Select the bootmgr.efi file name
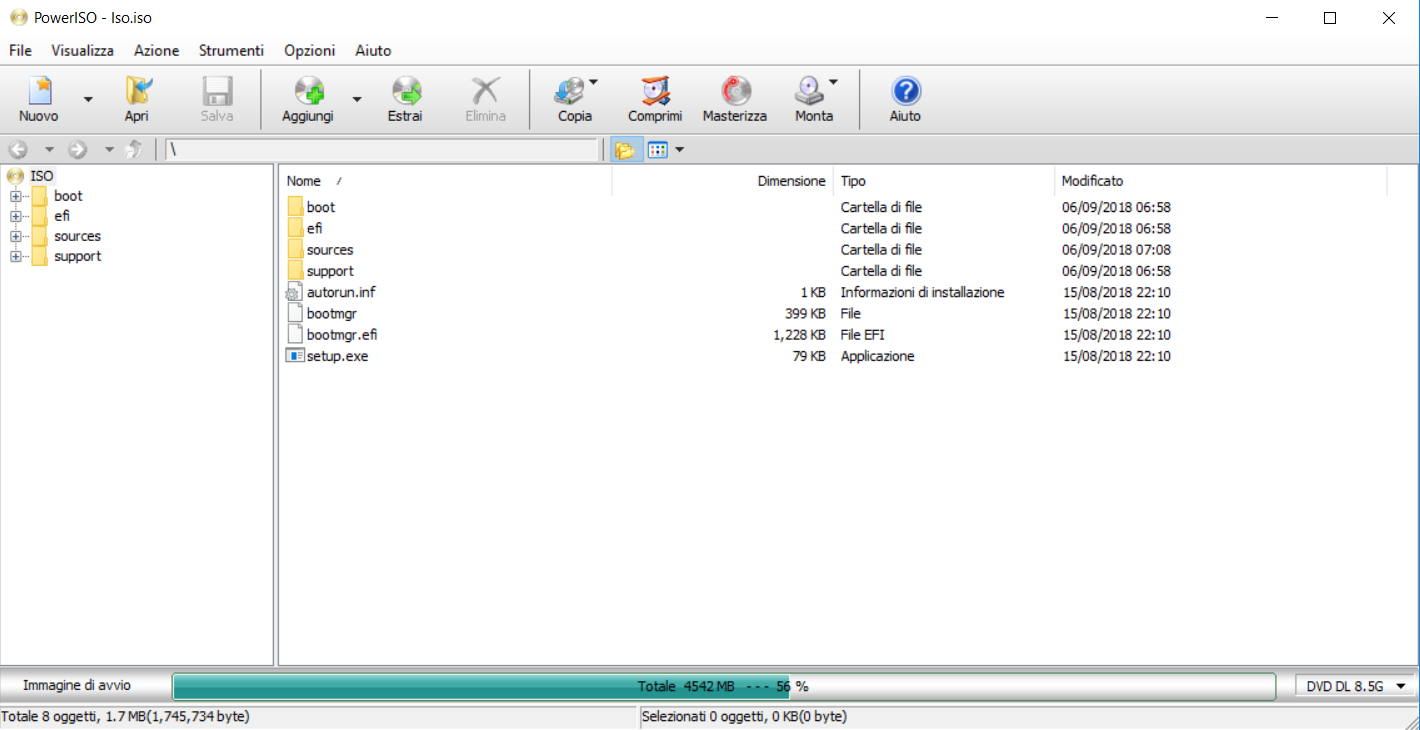The image size is (1420, 730). pos(342,335)
